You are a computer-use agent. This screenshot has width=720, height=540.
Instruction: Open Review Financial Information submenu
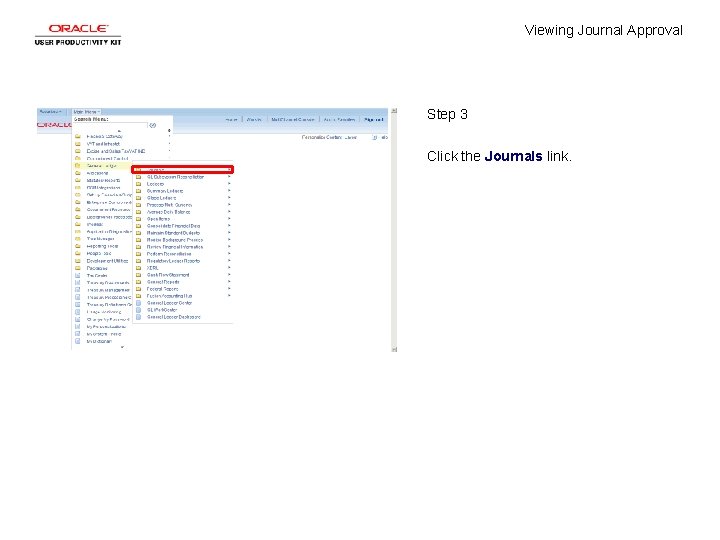click(x=174, y=247)
